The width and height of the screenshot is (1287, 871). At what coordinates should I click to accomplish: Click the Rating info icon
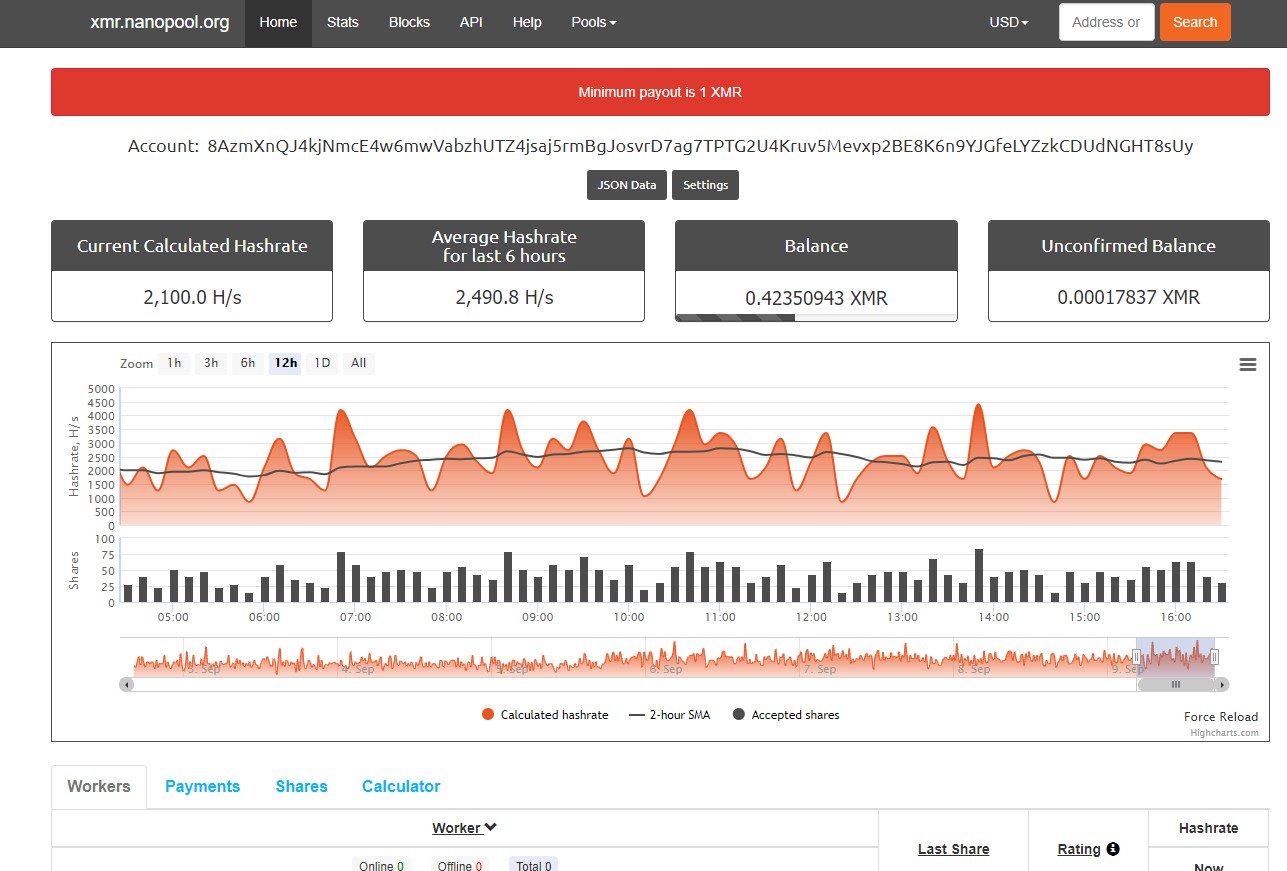1112,849
